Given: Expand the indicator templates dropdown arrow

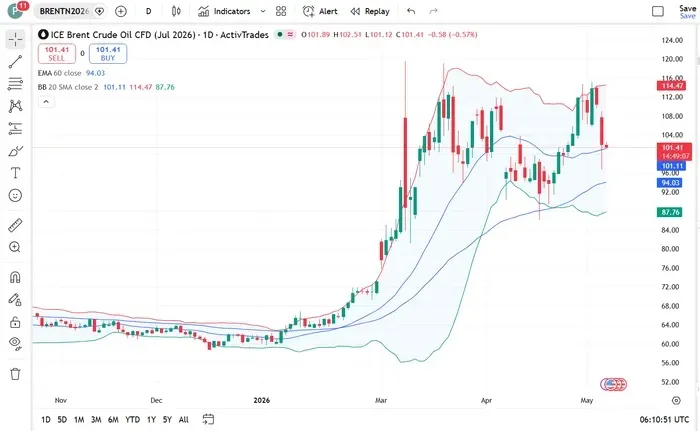Looking at the screenshot, I should pyautogui.click(x=262, y=11).
